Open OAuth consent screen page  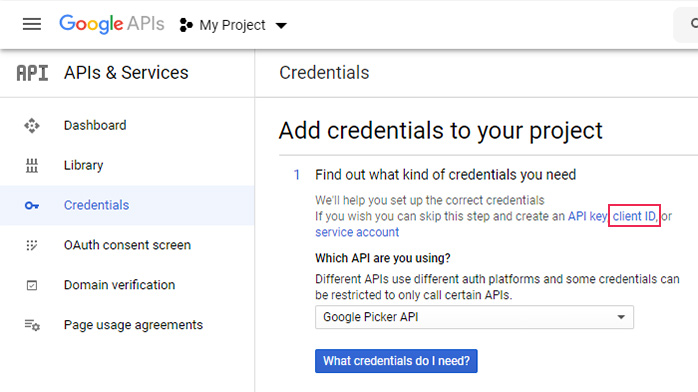pyautogui.click(x=127, y=245)
